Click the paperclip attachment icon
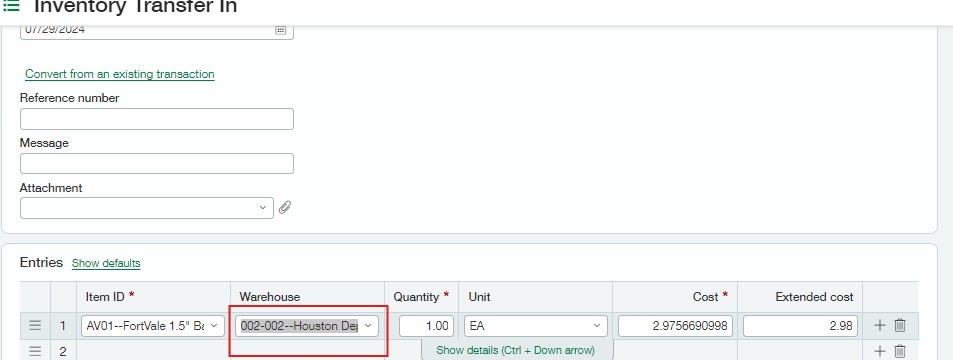This screenshot has width=953, height=360. click(284, 208)
